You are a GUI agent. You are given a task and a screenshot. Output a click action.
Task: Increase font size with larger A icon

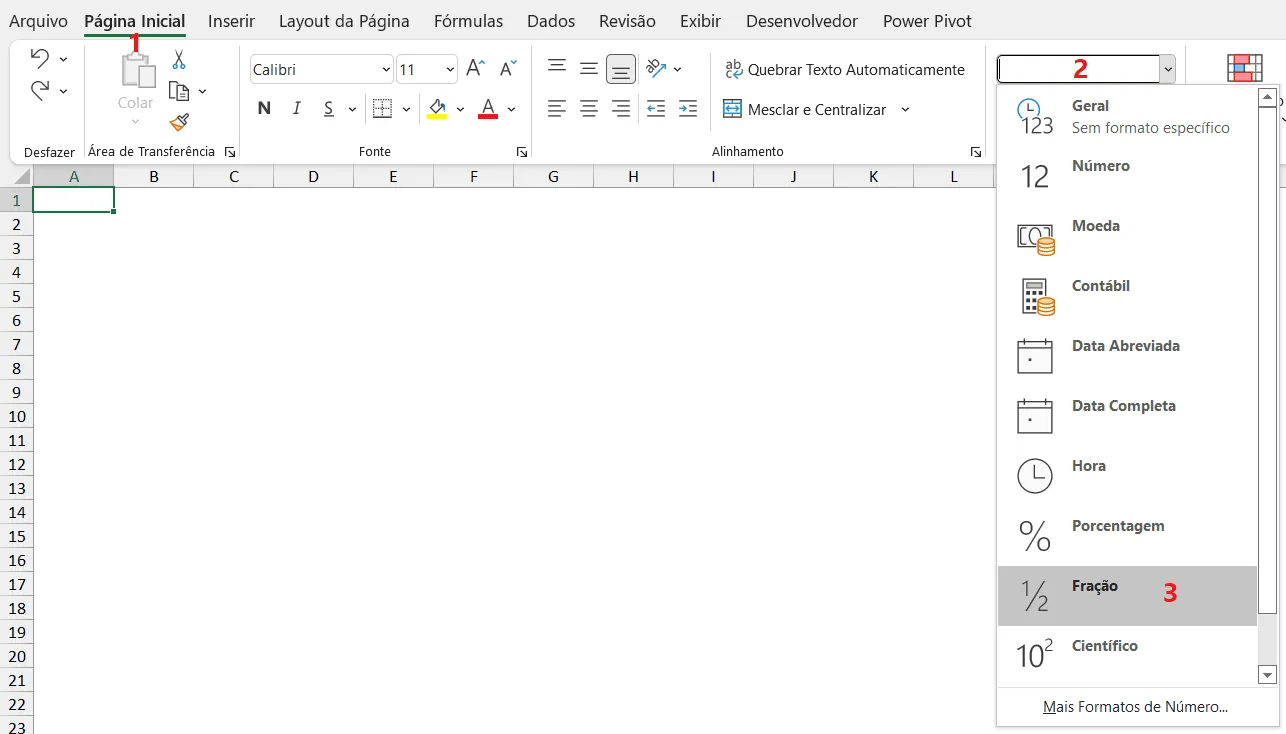[x=476, y=69]
